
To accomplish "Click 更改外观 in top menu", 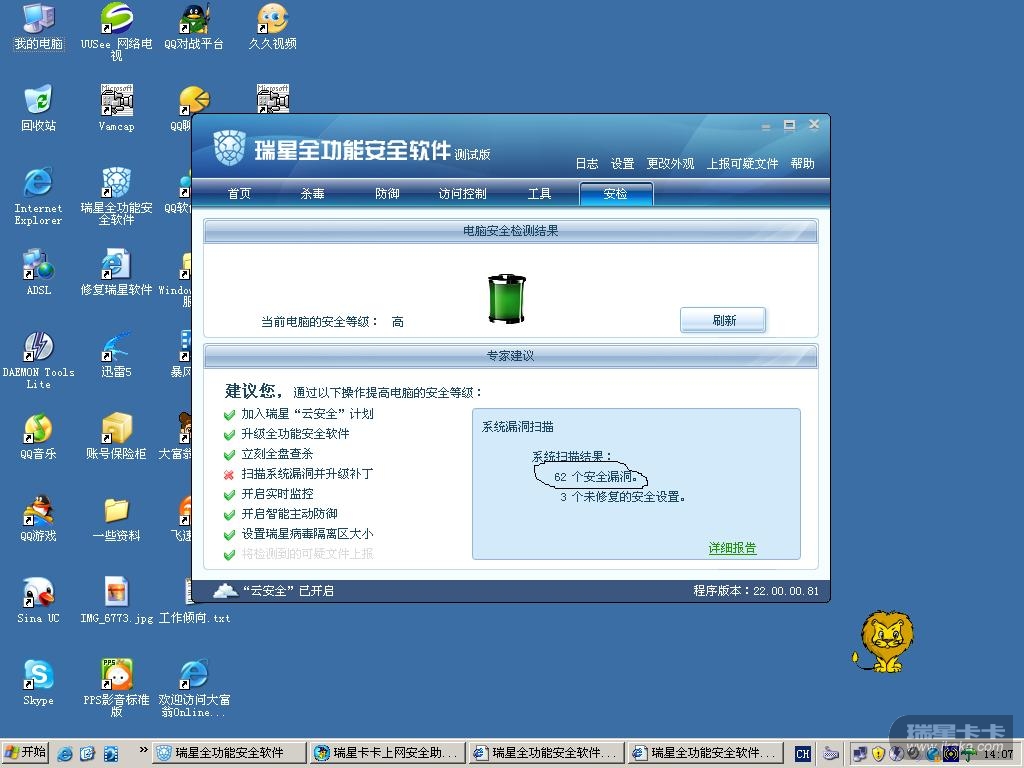I will [670, 164].
